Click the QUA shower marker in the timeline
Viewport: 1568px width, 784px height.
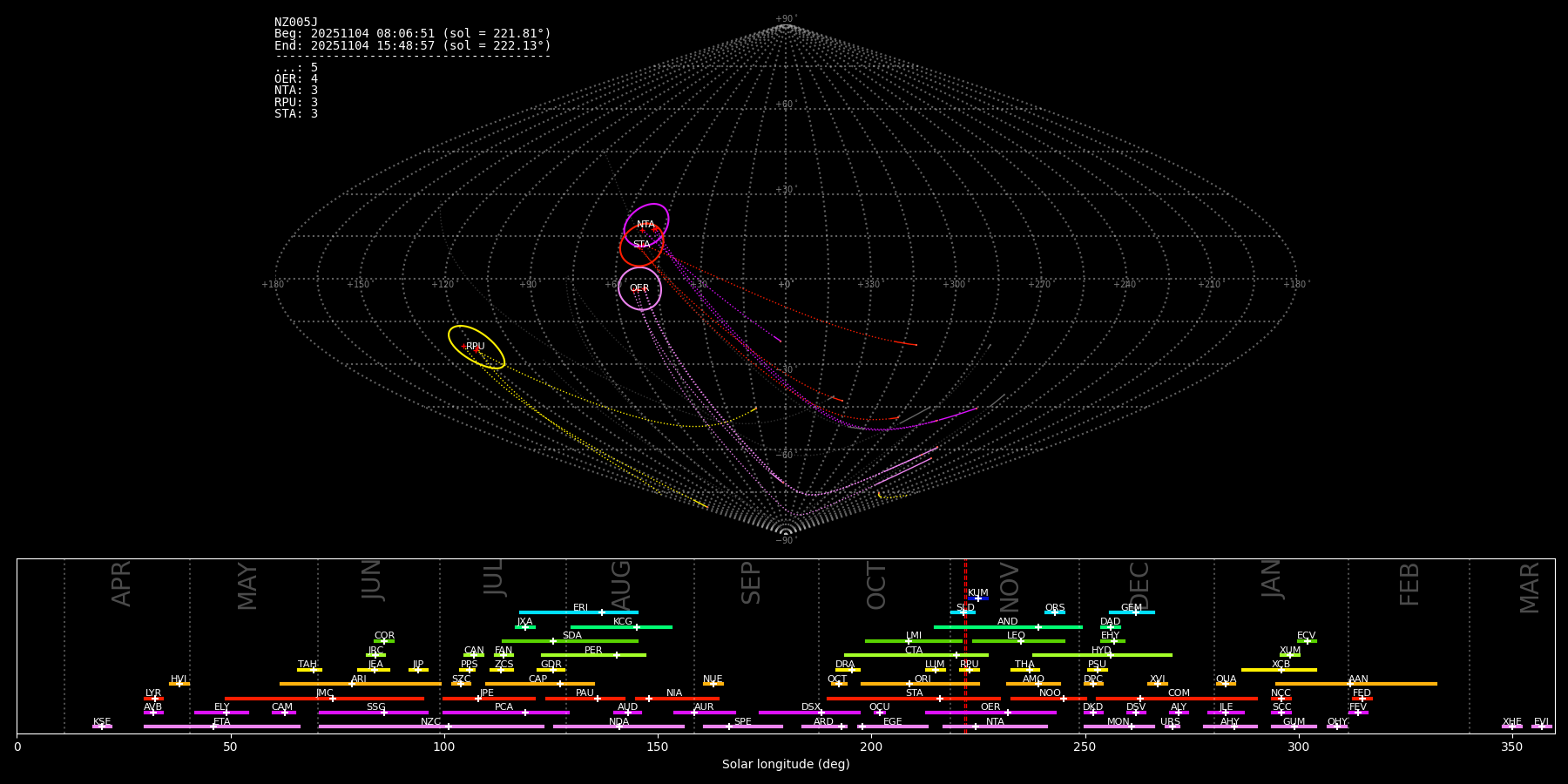(1226, 684)
